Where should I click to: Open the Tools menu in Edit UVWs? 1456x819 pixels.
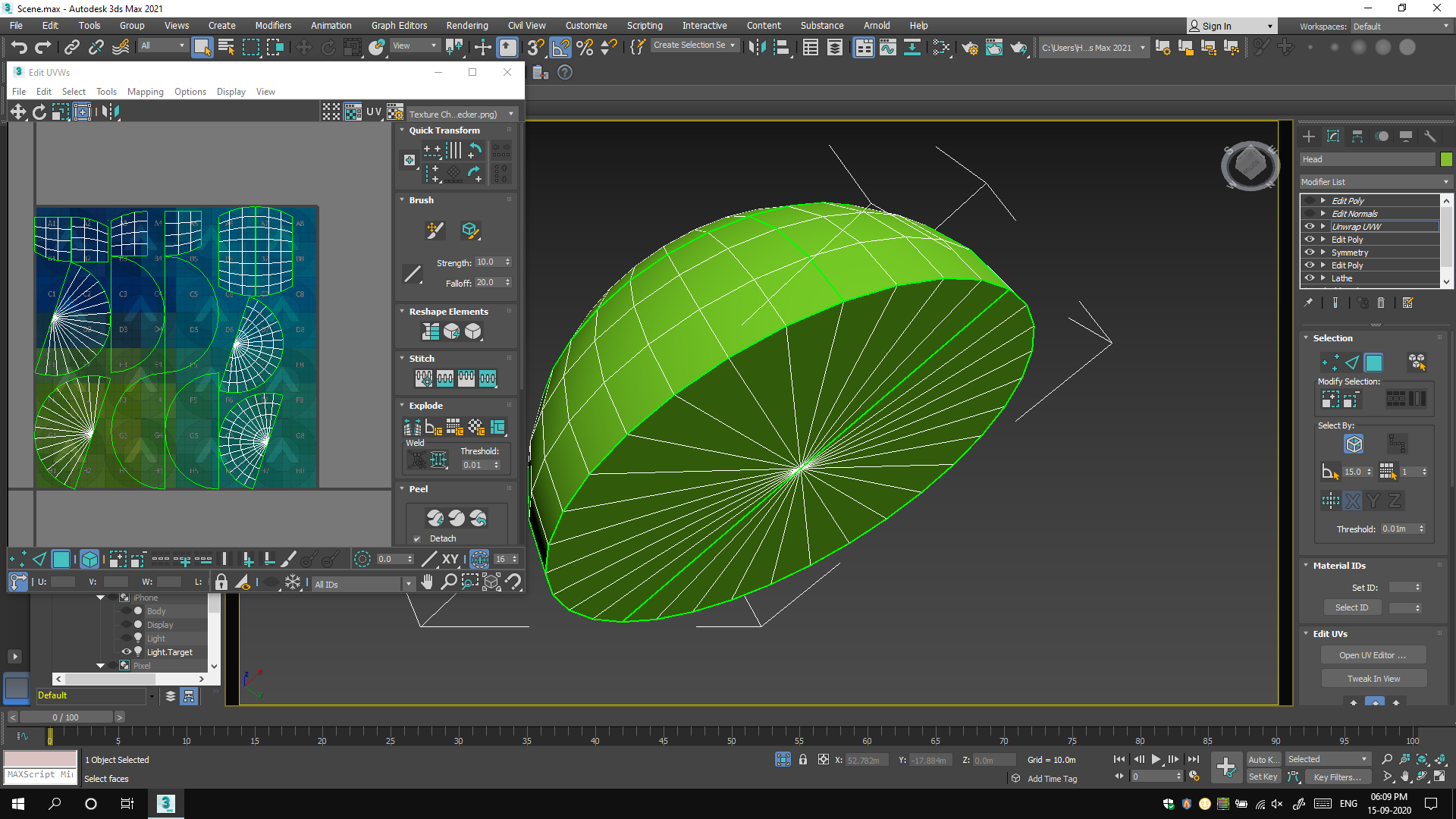(106, 92)
